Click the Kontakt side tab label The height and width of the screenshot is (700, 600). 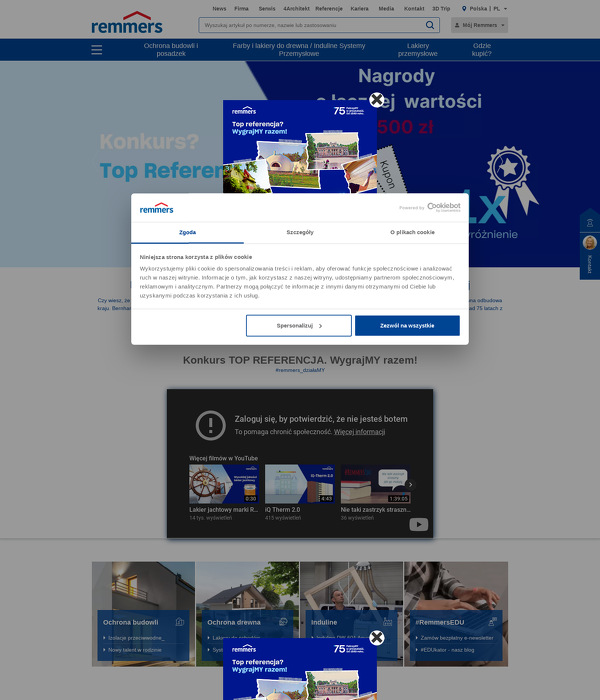pos(589,264)
